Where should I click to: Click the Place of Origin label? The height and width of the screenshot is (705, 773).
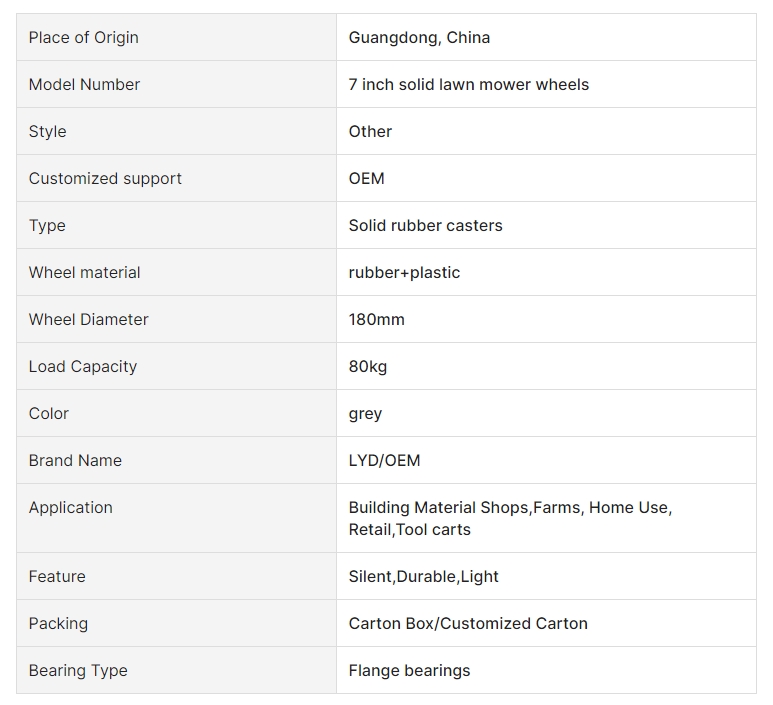point(83,37)
